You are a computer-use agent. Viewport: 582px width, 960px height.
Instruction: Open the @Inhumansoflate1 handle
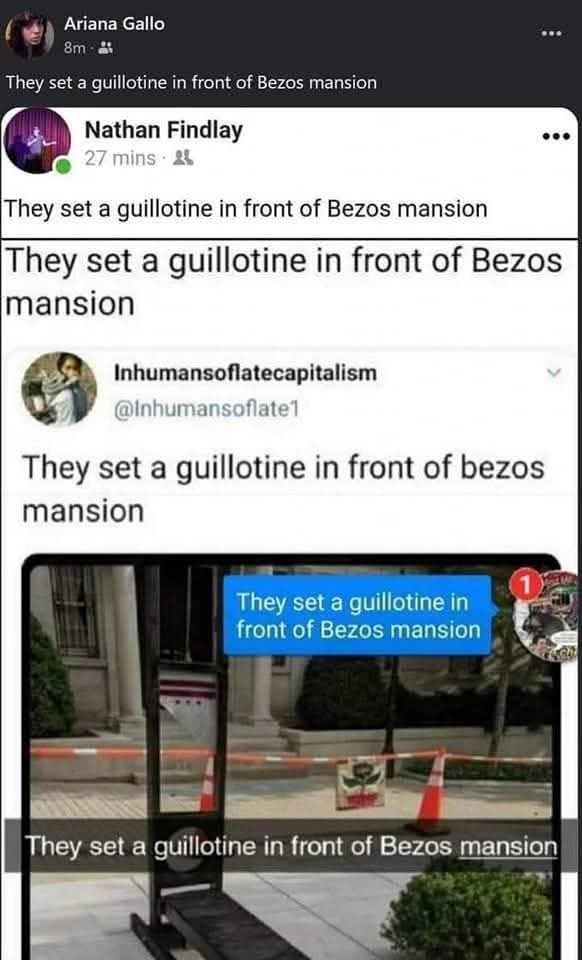tap(206, 408)
